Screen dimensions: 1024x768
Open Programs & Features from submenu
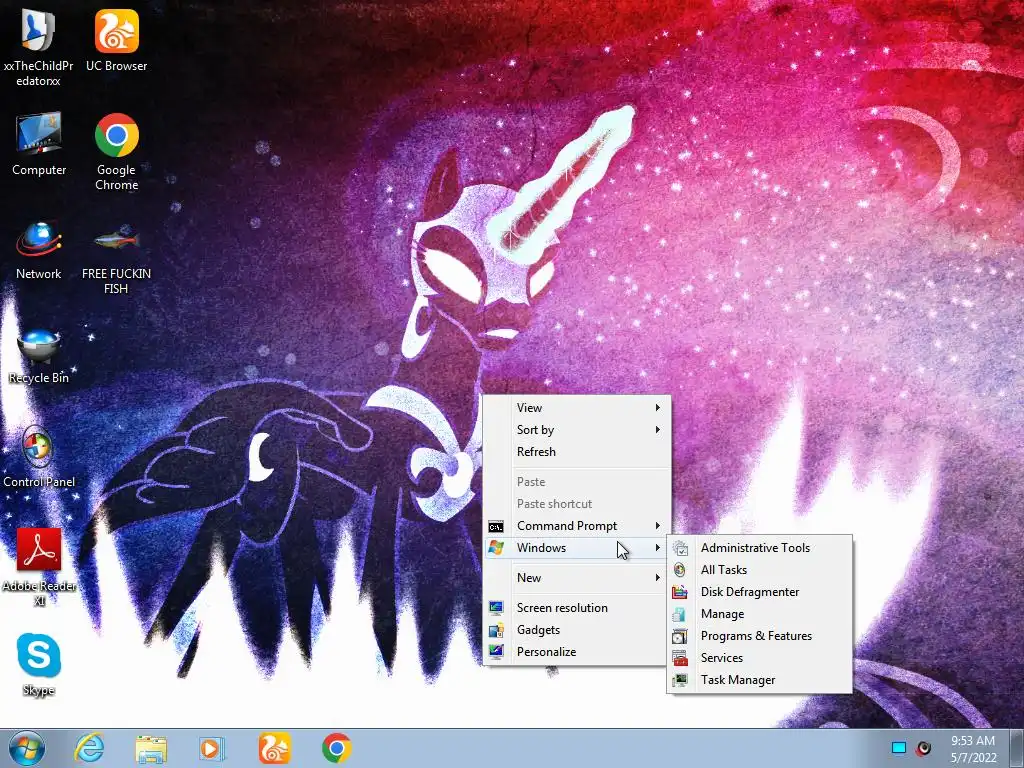click(x=760, y=636)
